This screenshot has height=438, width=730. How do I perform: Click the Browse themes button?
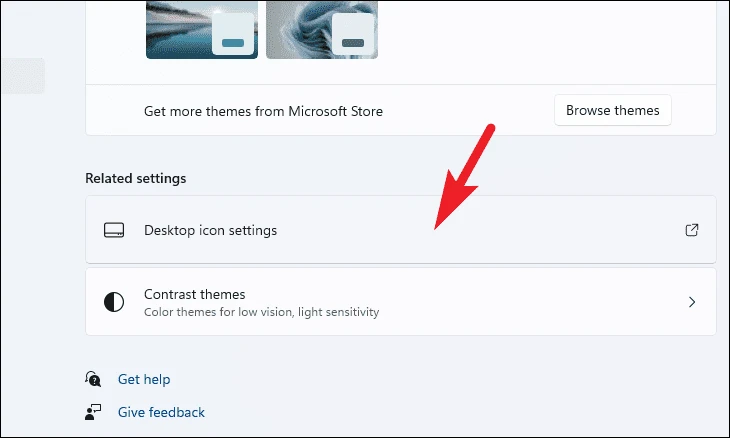[x=613, y=110]
